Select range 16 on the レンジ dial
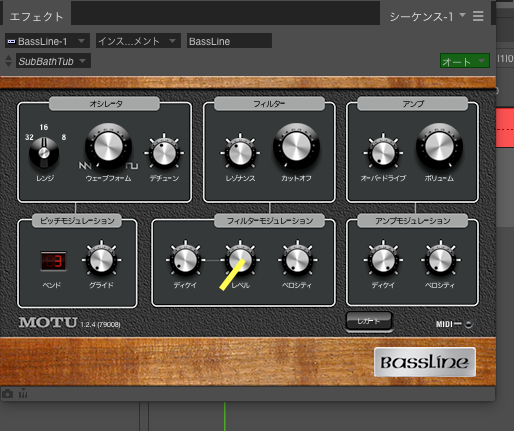514x431 pixels. click(44, 127)
